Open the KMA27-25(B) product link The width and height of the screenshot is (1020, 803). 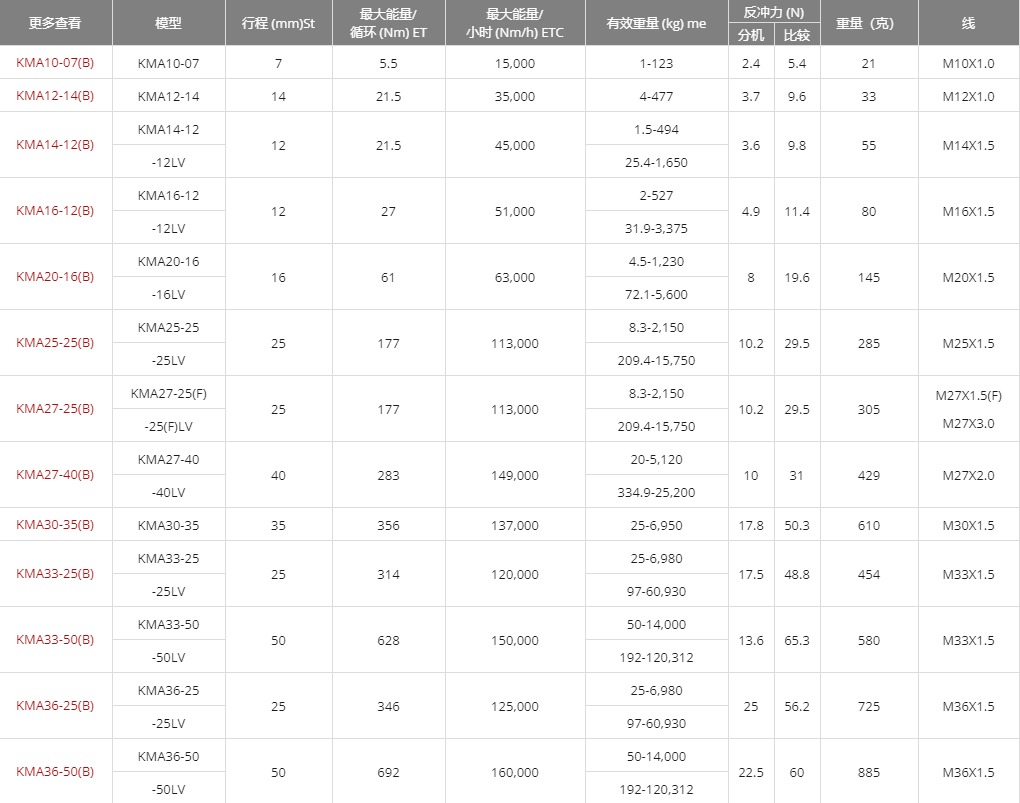click(x=55, y=409)
